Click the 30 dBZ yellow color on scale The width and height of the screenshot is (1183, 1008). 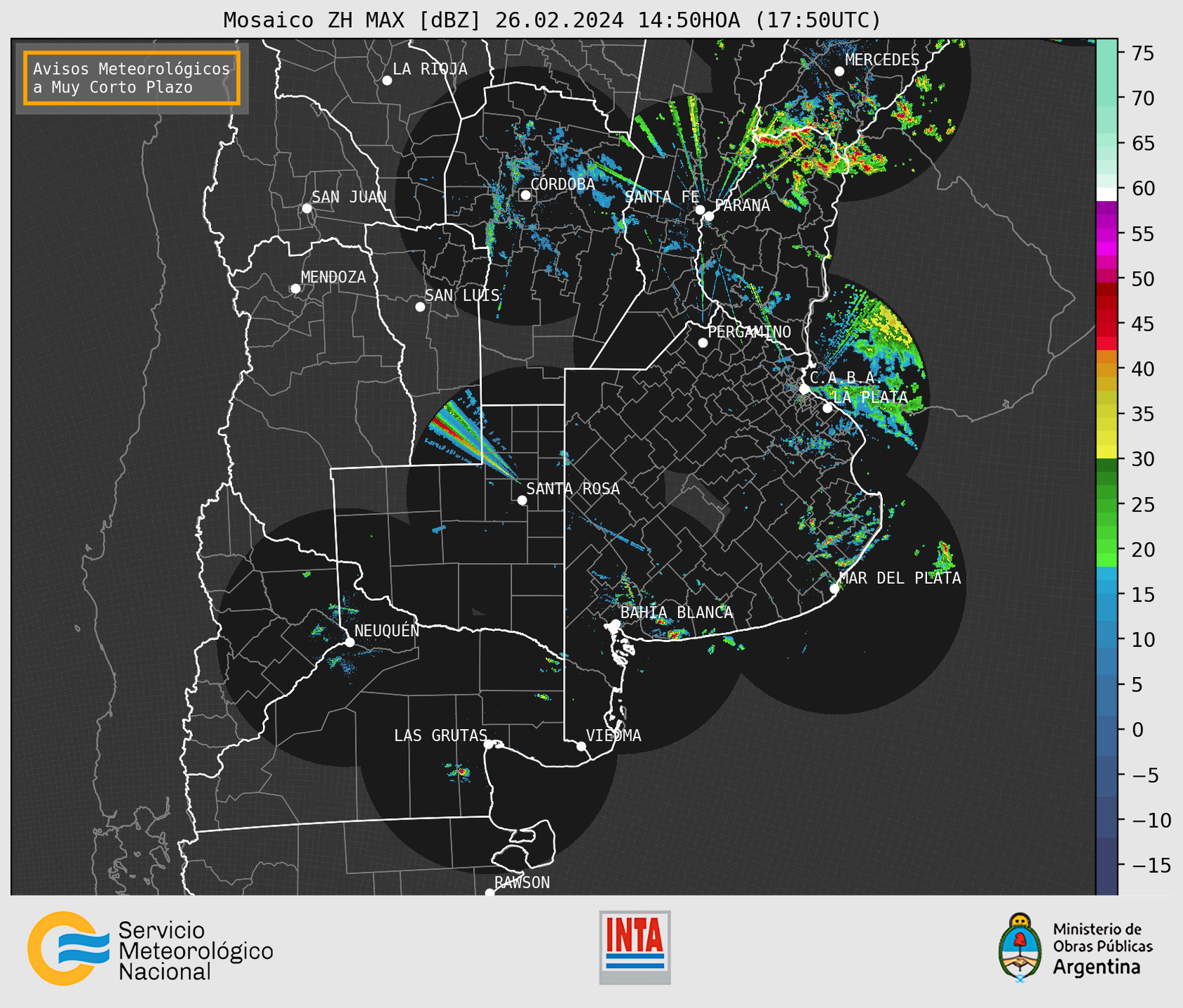(x=1107, y=452)
